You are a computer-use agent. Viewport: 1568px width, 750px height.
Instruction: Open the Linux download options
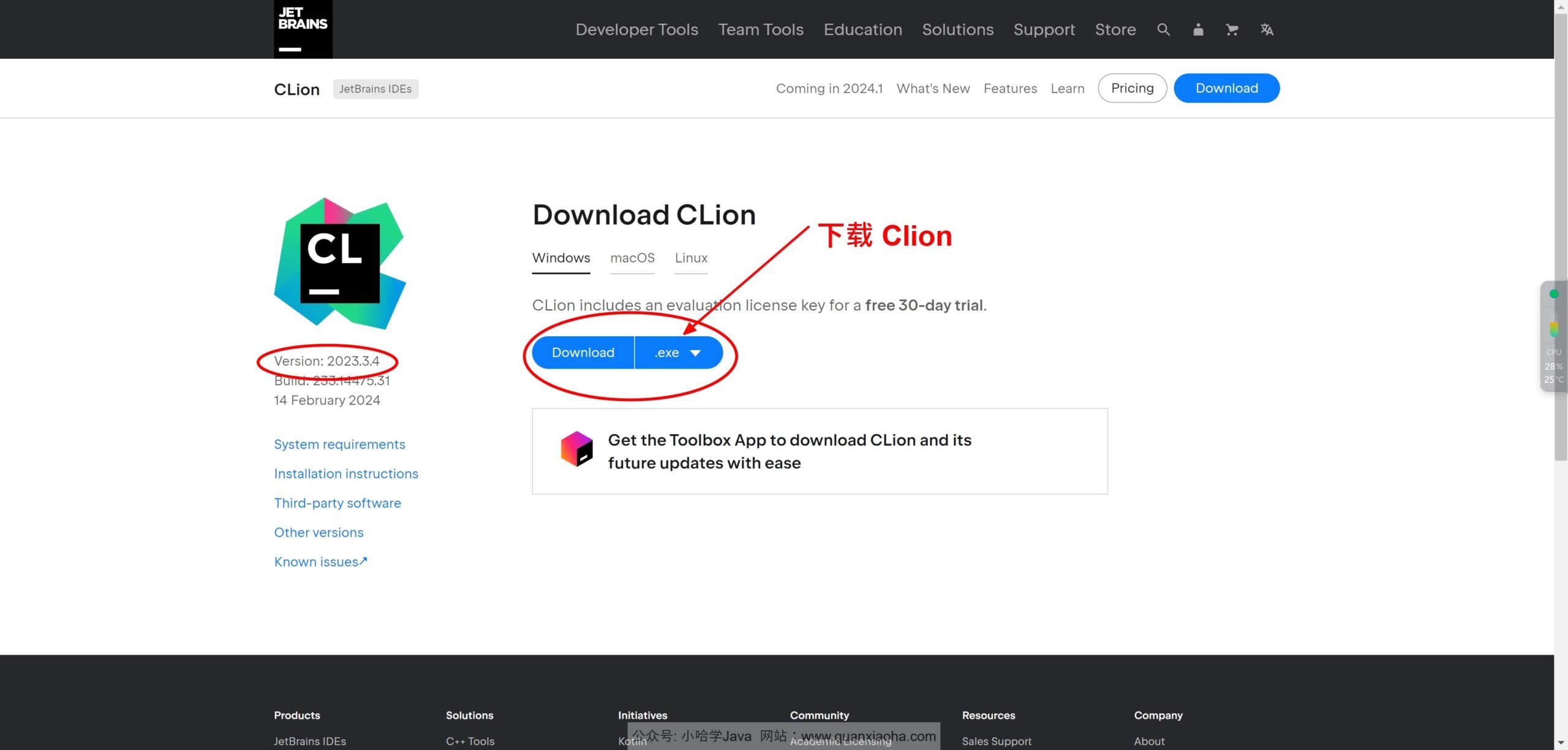click(691, 258)
